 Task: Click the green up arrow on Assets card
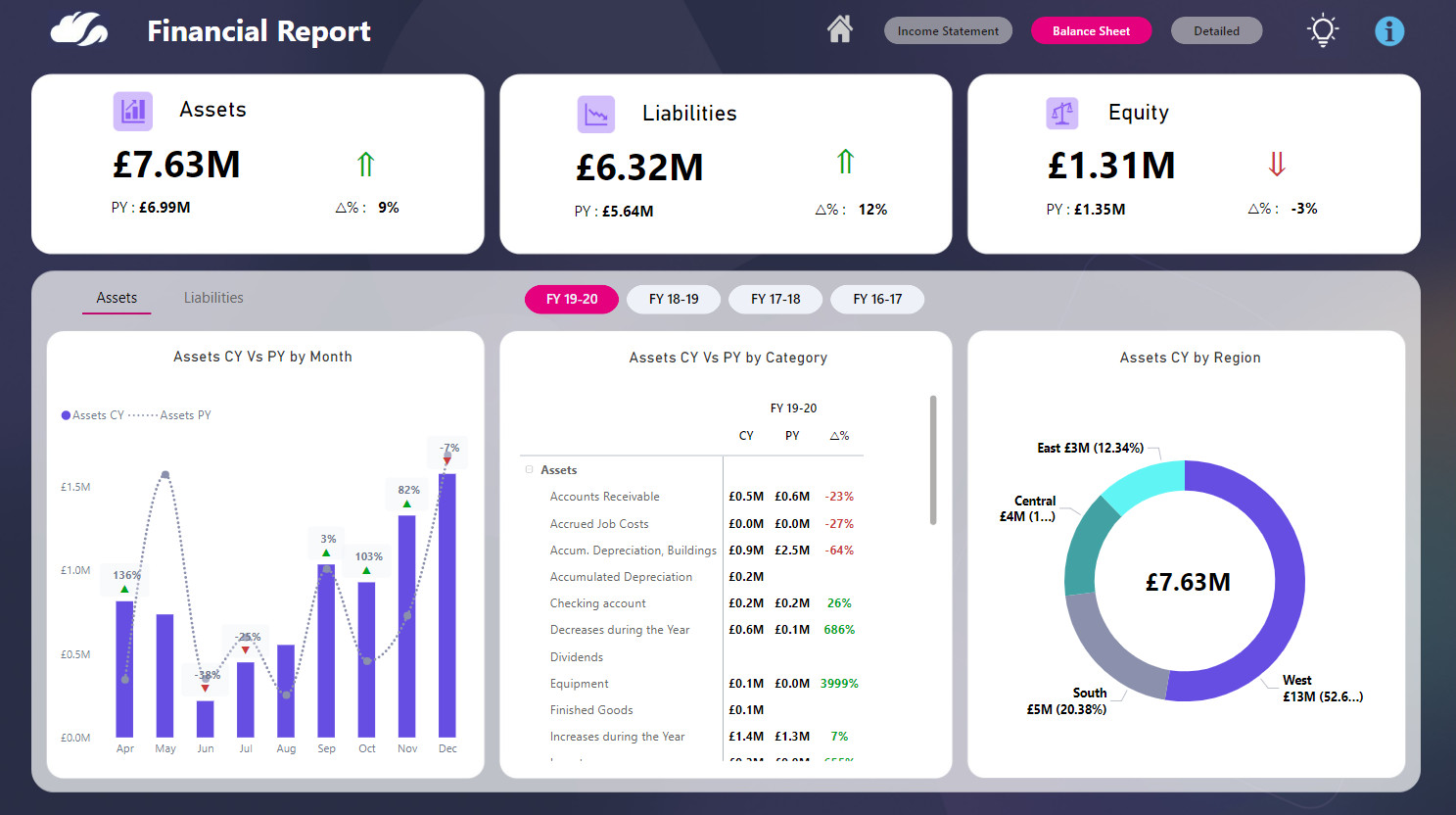coord(365,164)
